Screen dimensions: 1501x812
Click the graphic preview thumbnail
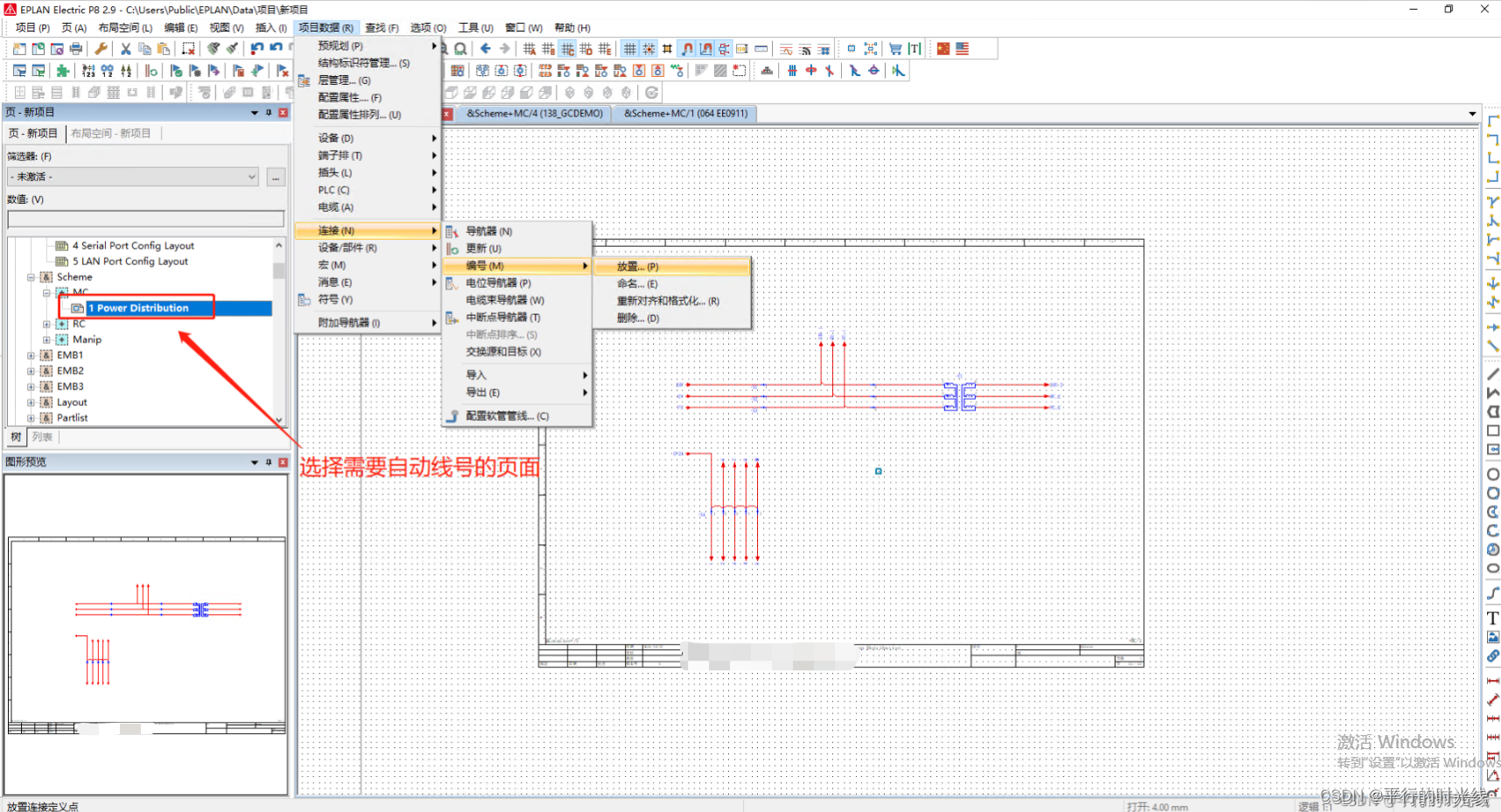coord(146,635)
